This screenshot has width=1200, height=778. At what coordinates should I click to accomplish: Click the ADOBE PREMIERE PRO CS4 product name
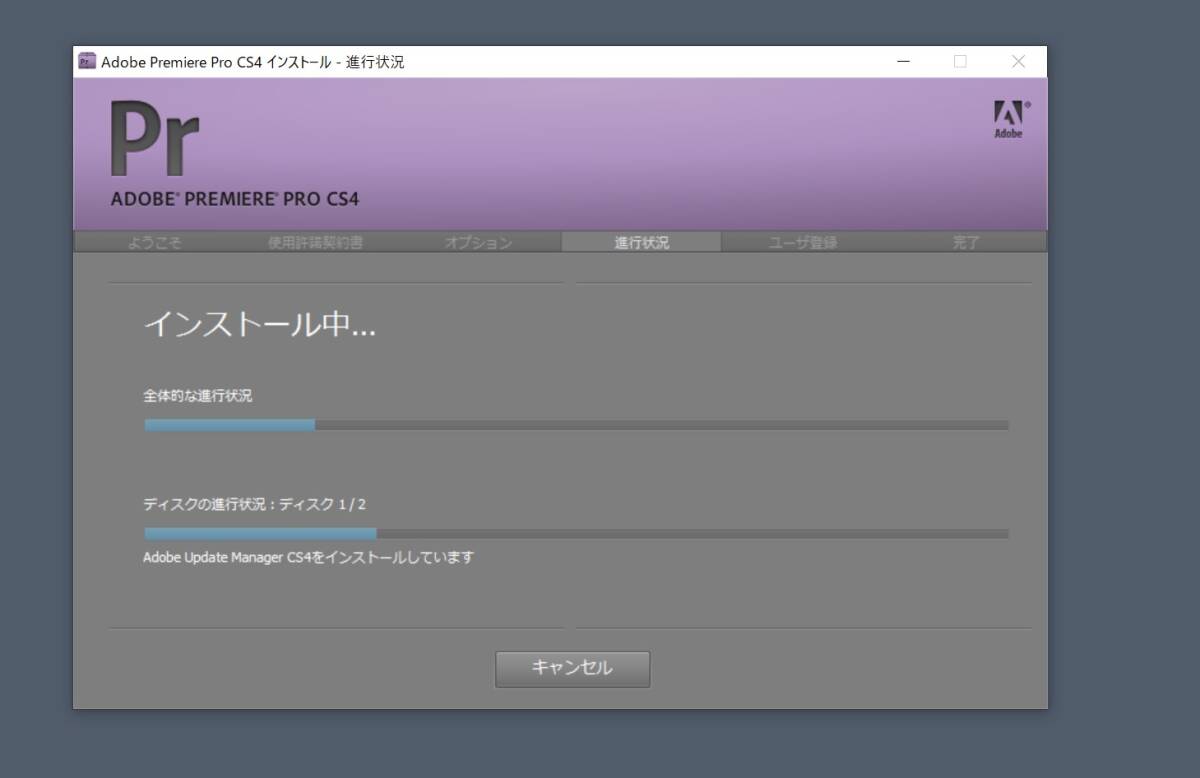pyautogui.click(x=235, y=199)
